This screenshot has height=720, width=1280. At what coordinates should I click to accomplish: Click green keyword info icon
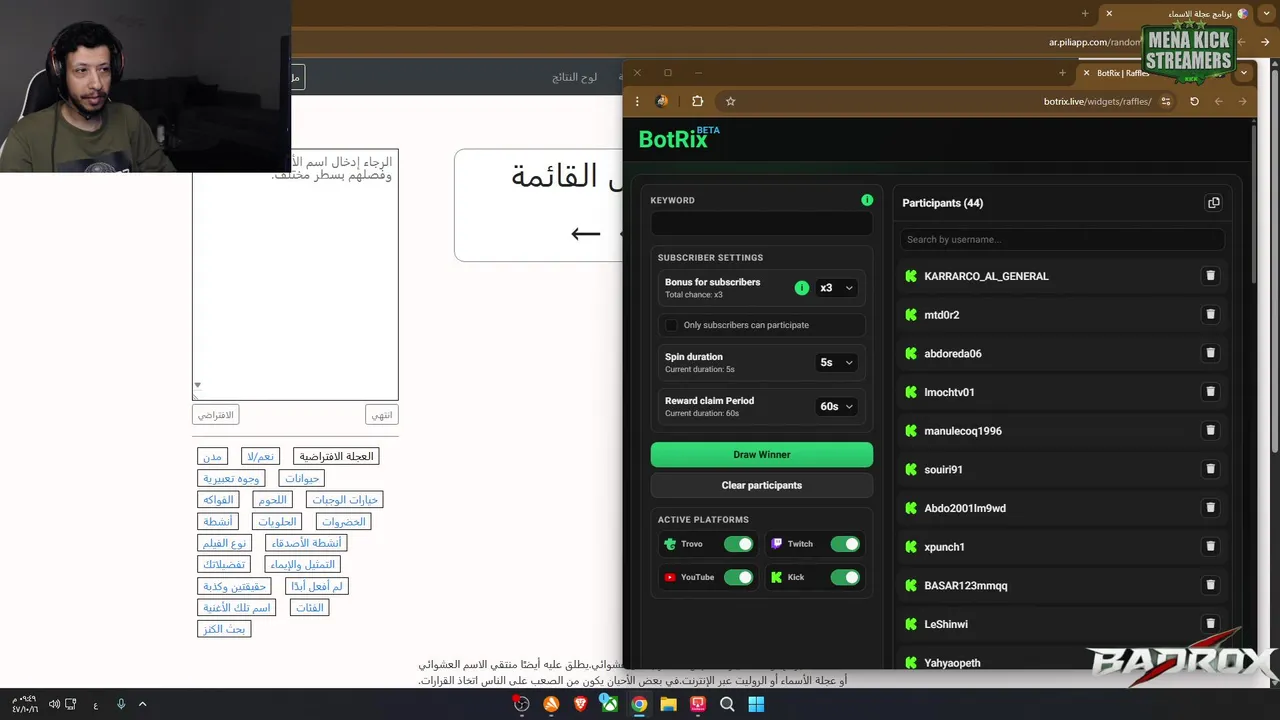[x=867, y=200]
